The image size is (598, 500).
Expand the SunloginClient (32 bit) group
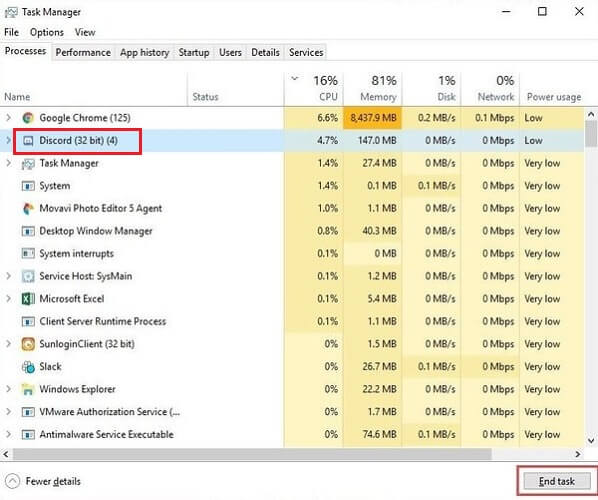click(x=8, y=344)
